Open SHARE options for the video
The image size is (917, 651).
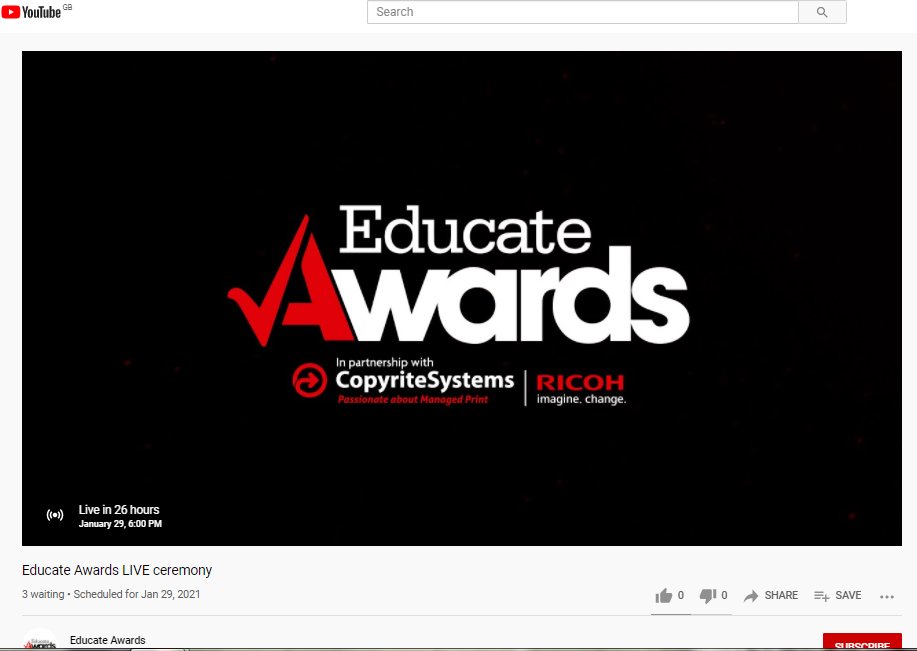tap(771, 595)
